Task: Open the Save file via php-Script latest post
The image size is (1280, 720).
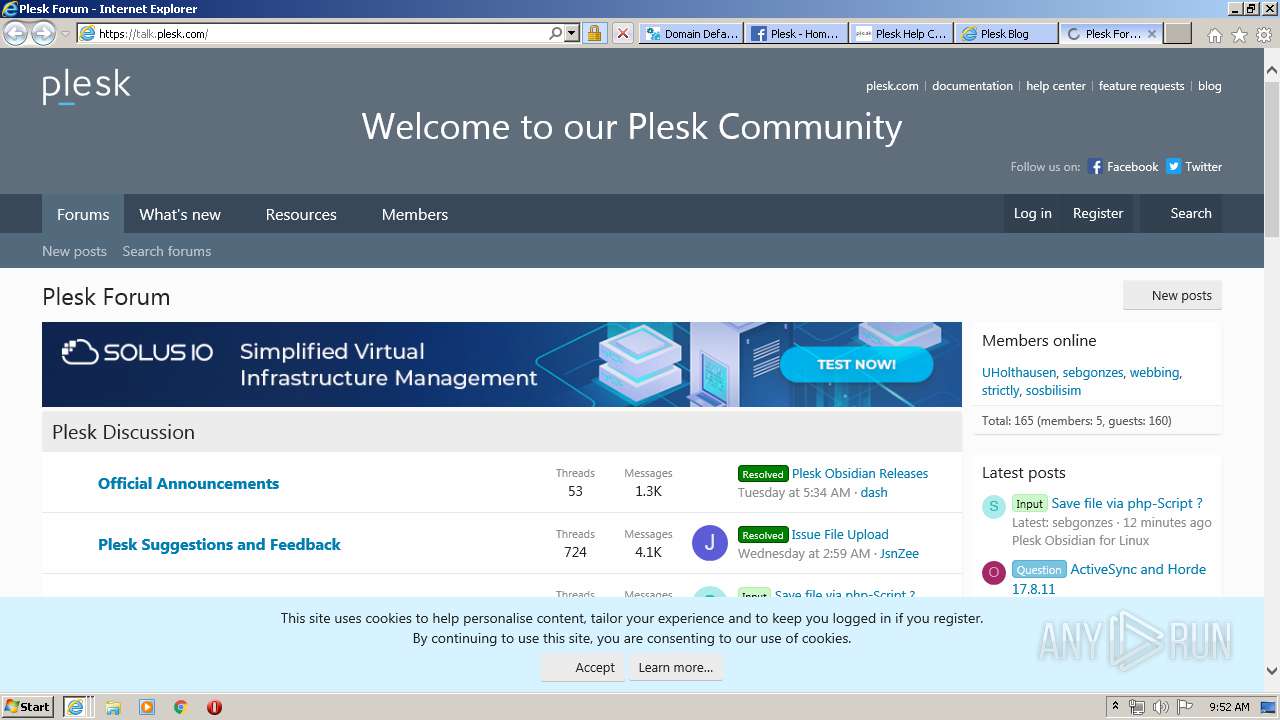Action: (1127, 503)
